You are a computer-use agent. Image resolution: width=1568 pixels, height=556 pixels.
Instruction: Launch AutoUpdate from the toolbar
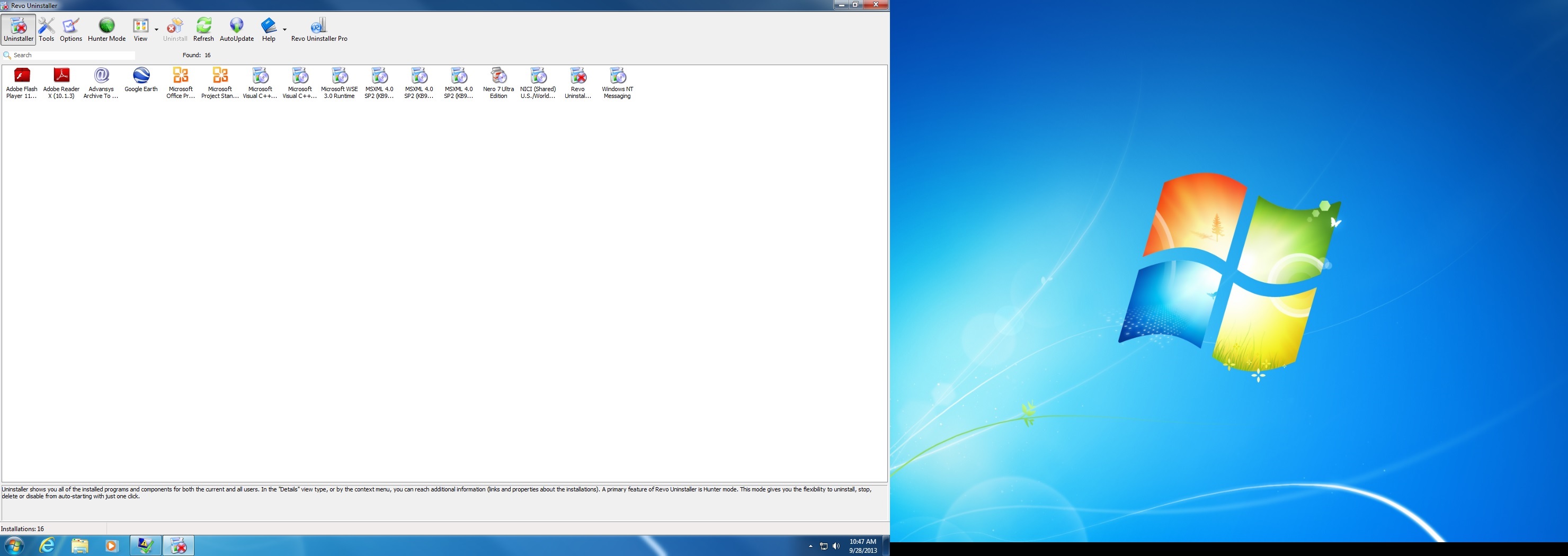point(236,29)
